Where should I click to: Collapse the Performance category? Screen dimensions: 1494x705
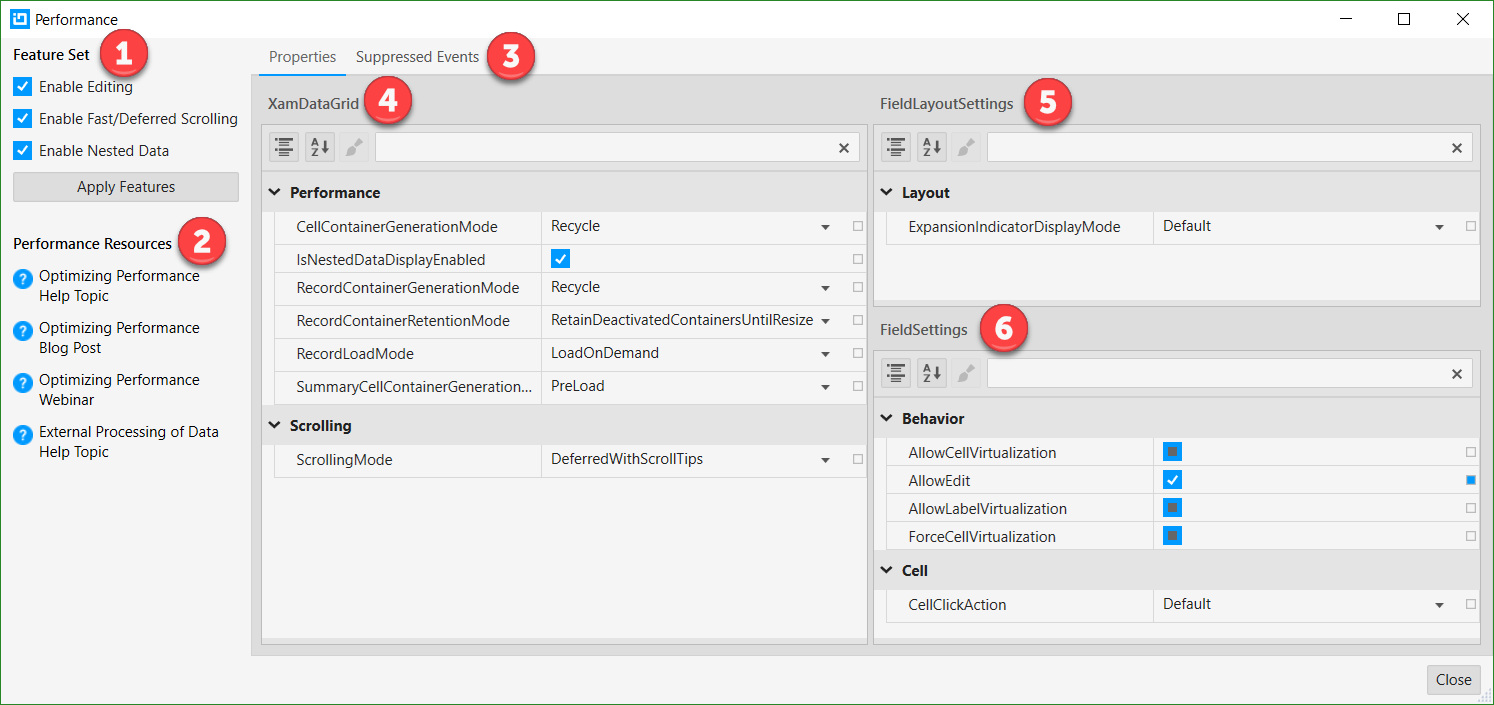[275, 192]
